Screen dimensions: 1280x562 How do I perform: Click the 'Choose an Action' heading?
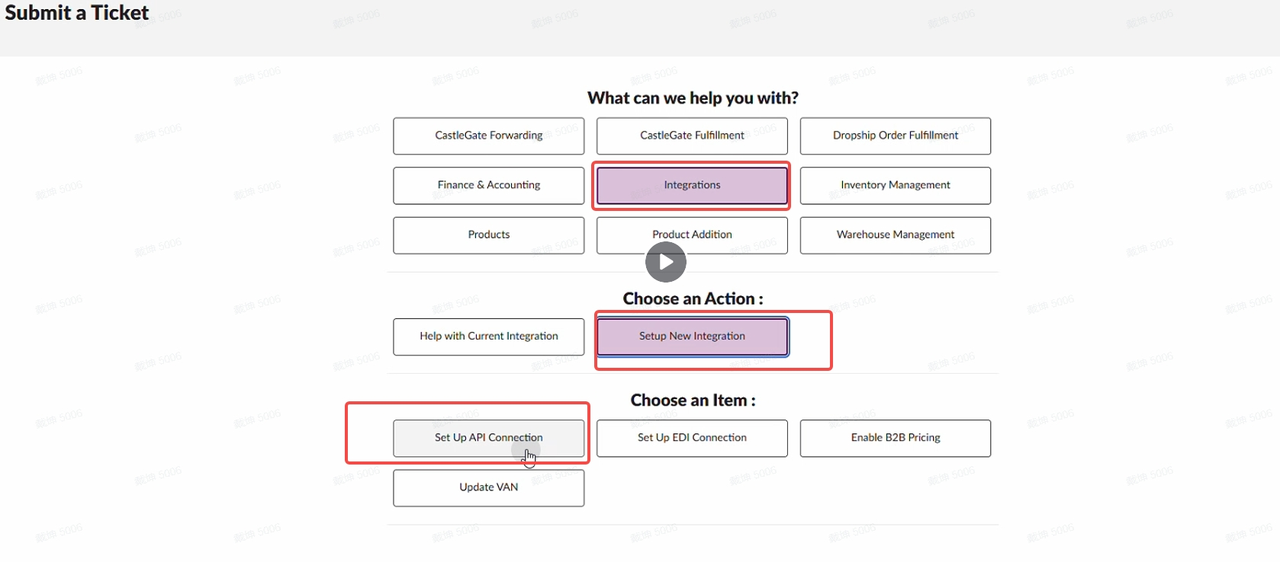pos(693,299)
